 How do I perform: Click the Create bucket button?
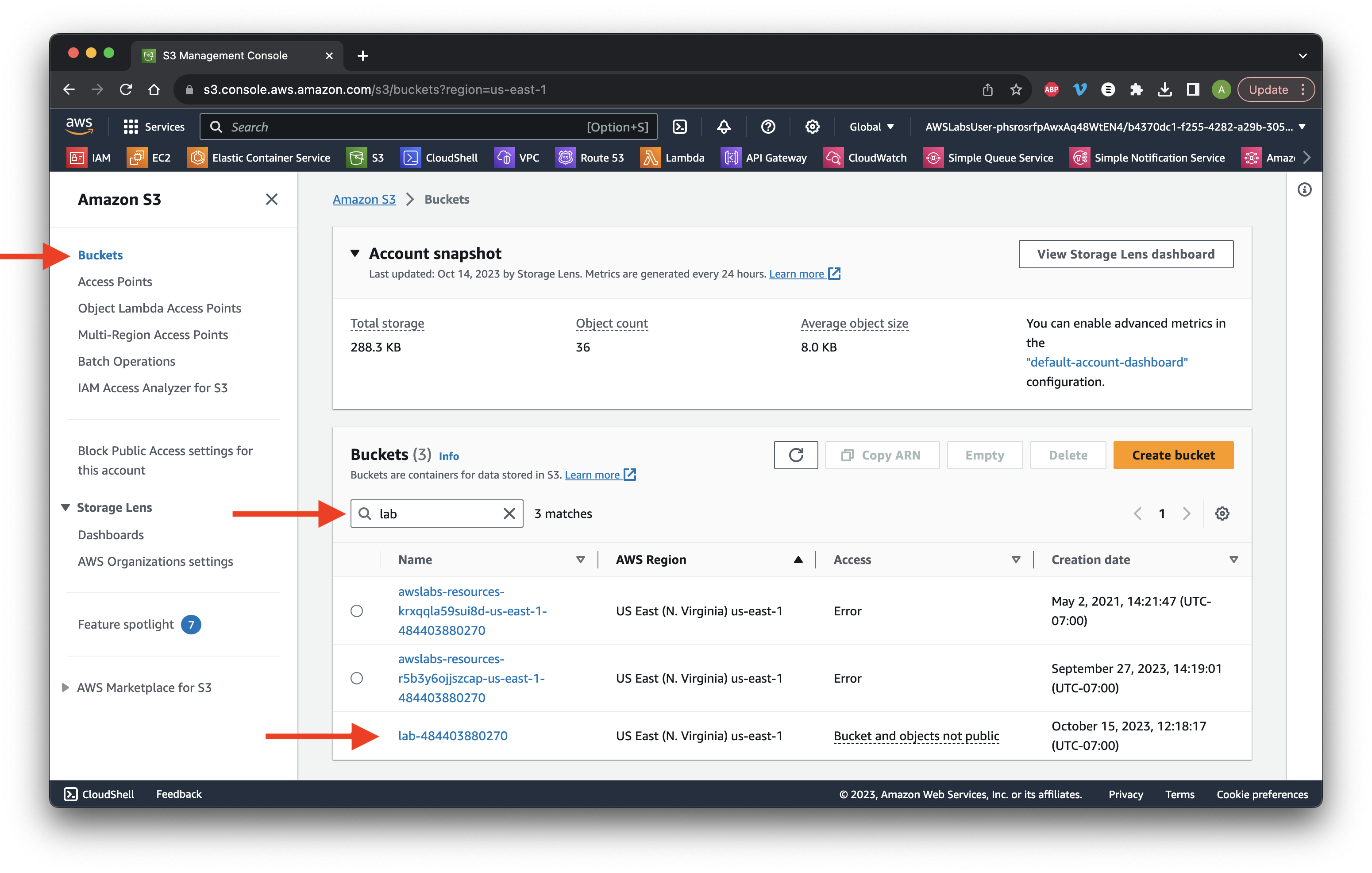(1173, 455)
